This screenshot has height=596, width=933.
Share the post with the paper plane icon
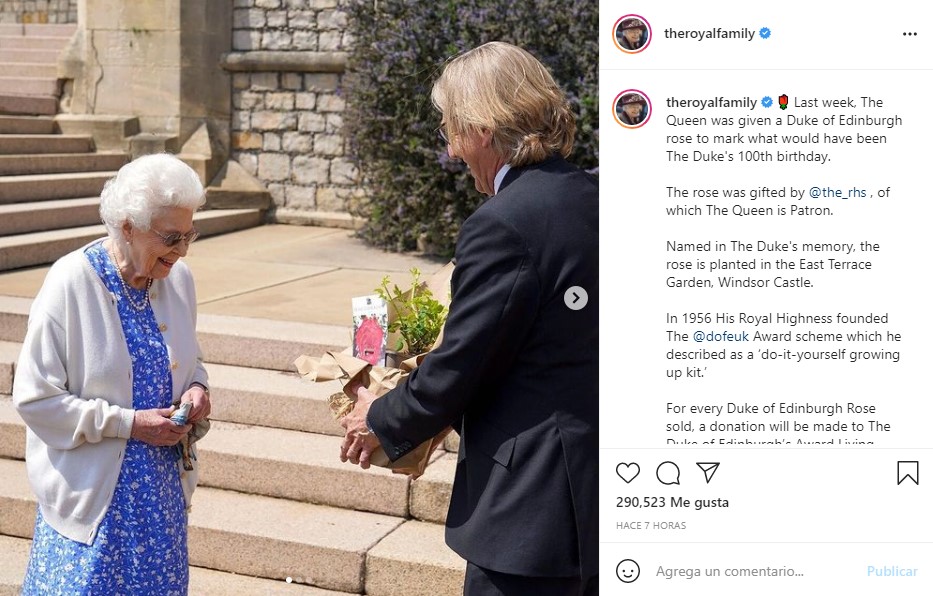pos(708,472)
